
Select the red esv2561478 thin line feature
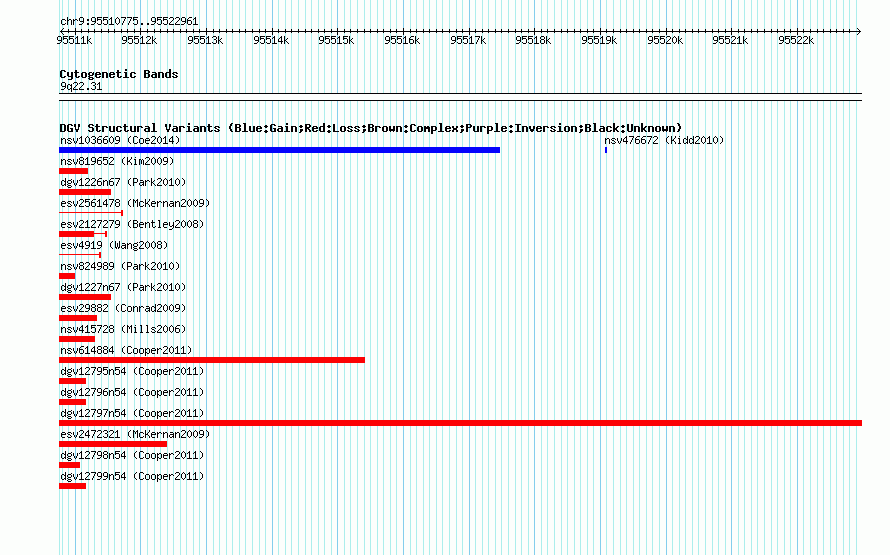(x=91, y=213)
